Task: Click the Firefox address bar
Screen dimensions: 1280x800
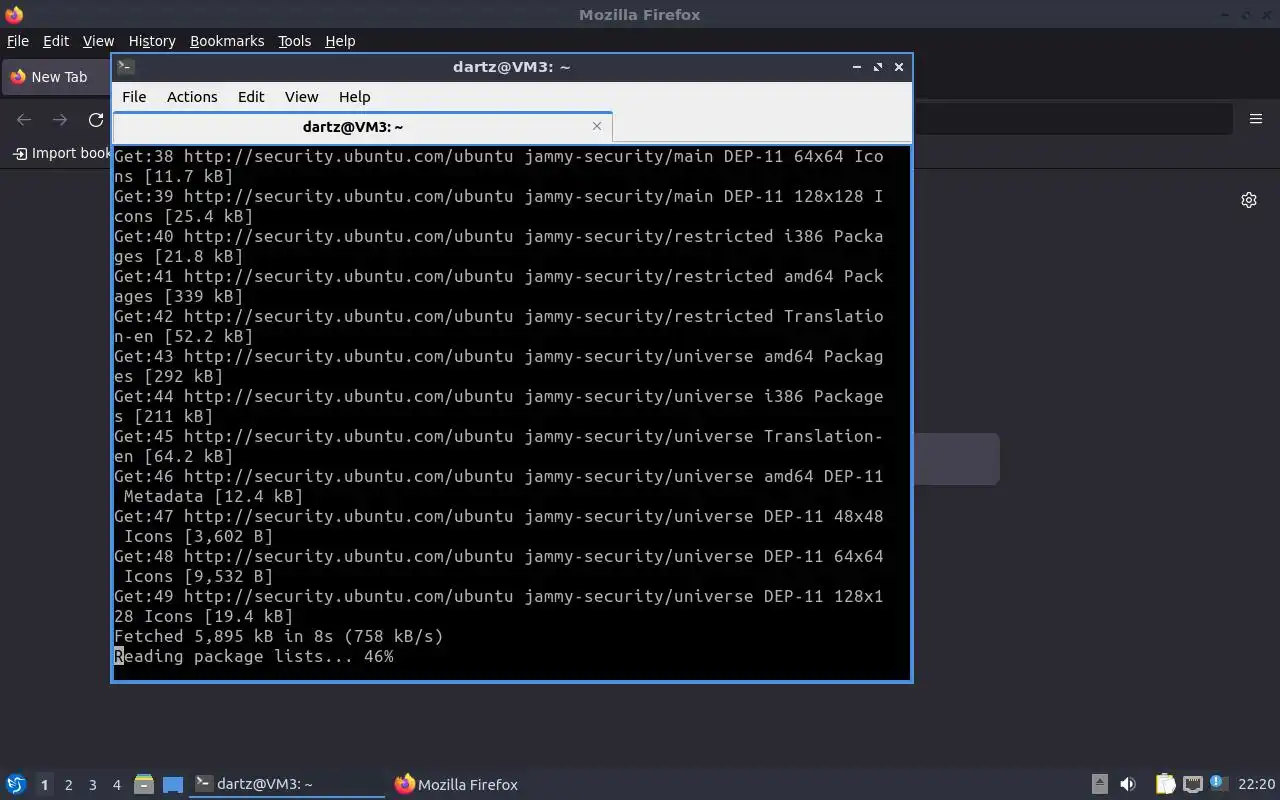Action: coord(1071,119)
